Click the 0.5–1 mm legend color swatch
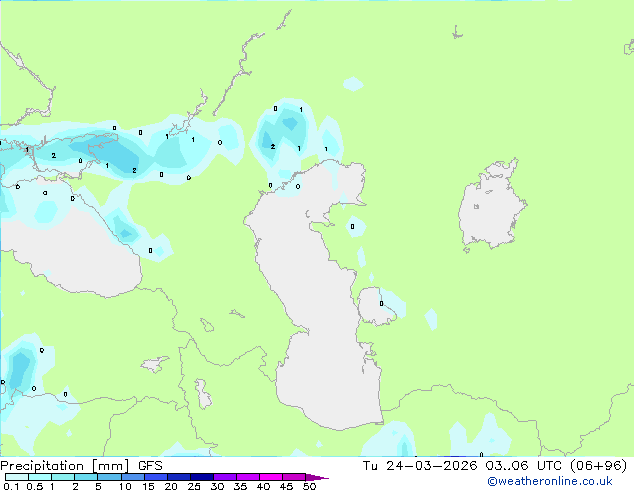The width and height of the screenshot is (634, 490). (x=40, y=477)
